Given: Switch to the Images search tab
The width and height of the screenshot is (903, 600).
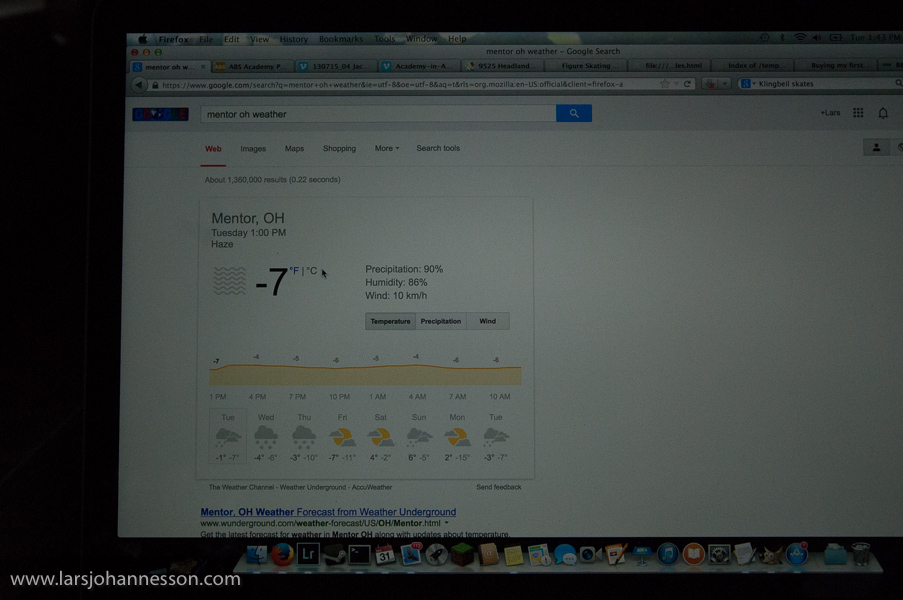Looking at the screenshot, I should tap(253, 148).
